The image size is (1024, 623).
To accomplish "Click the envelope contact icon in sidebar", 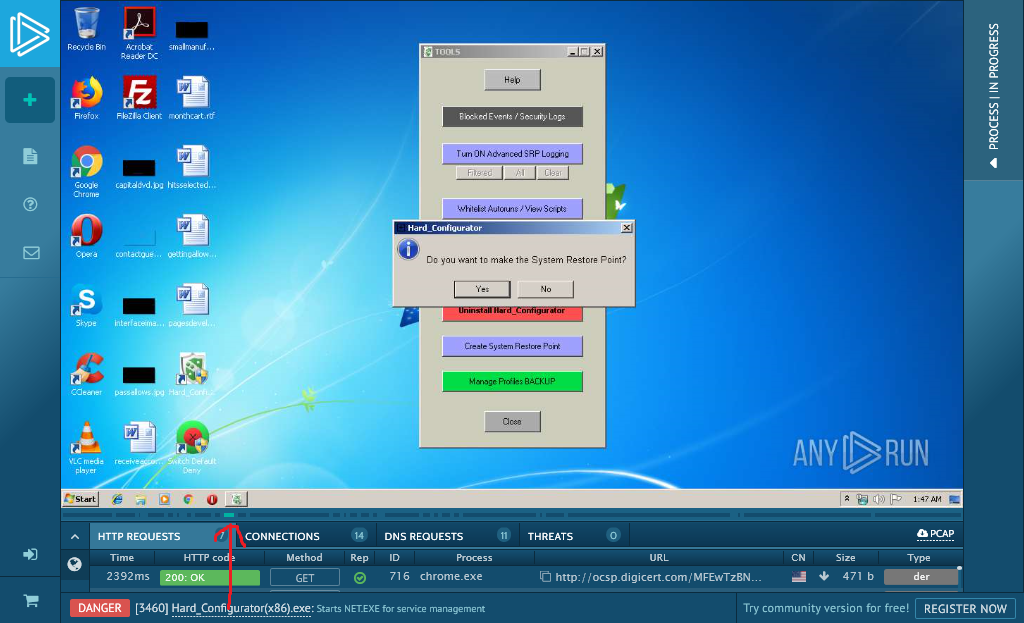I will 30,253.
